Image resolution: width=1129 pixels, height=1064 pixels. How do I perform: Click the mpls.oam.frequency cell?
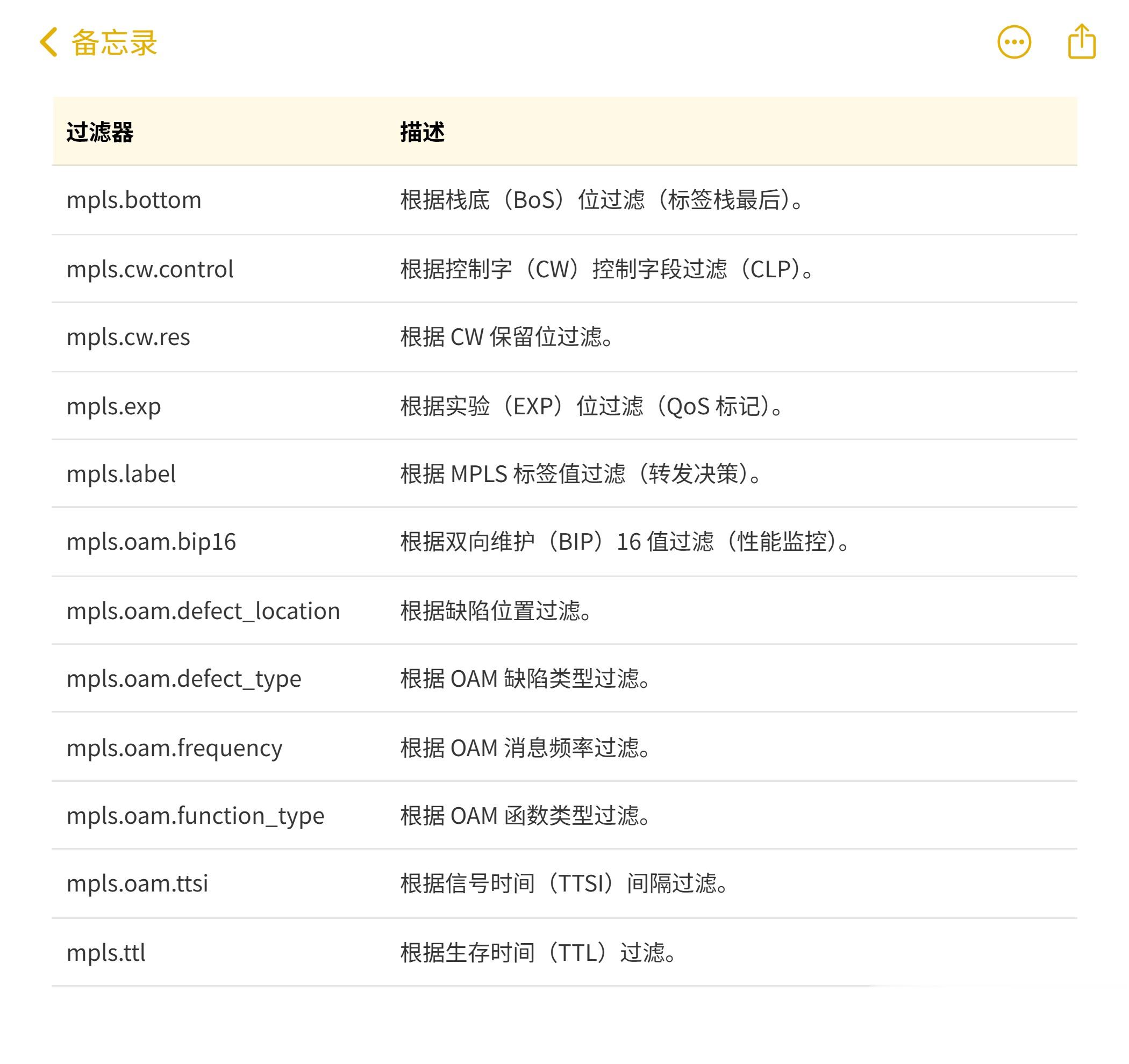[x=174, y=749]
